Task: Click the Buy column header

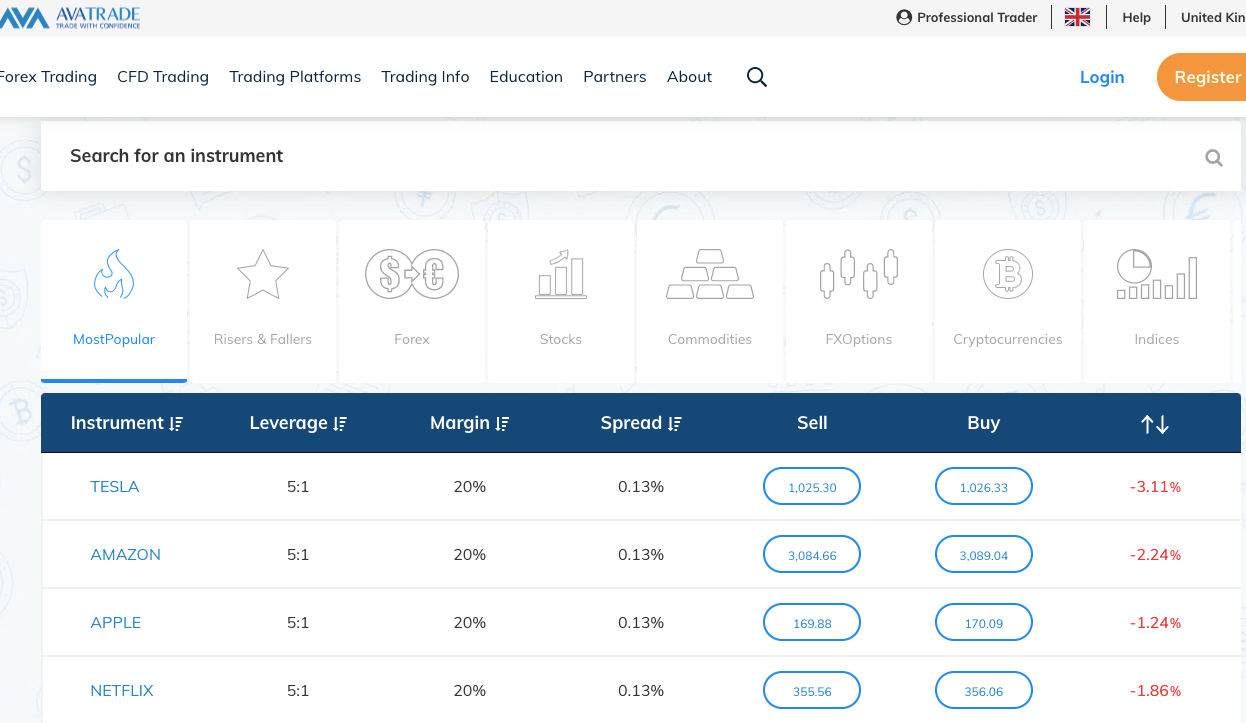Action: pos(984,423)
